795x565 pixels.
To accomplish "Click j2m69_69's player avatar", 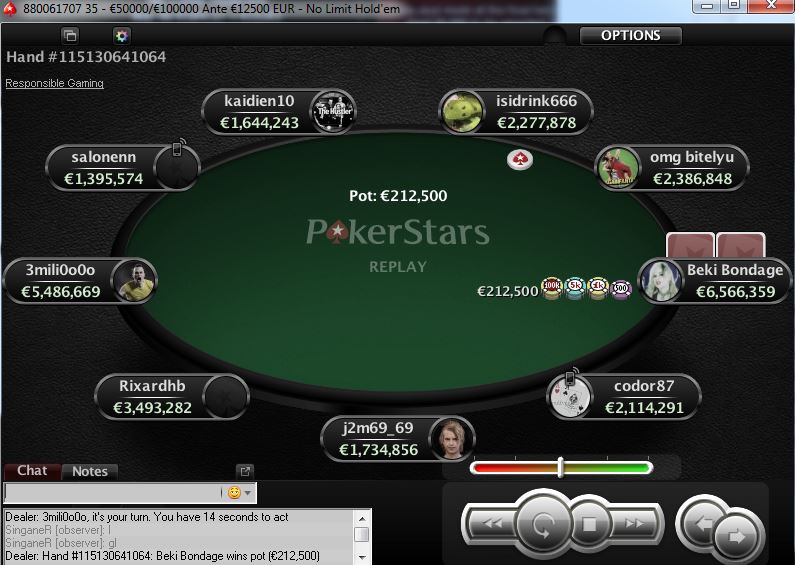I will [451, 439].
